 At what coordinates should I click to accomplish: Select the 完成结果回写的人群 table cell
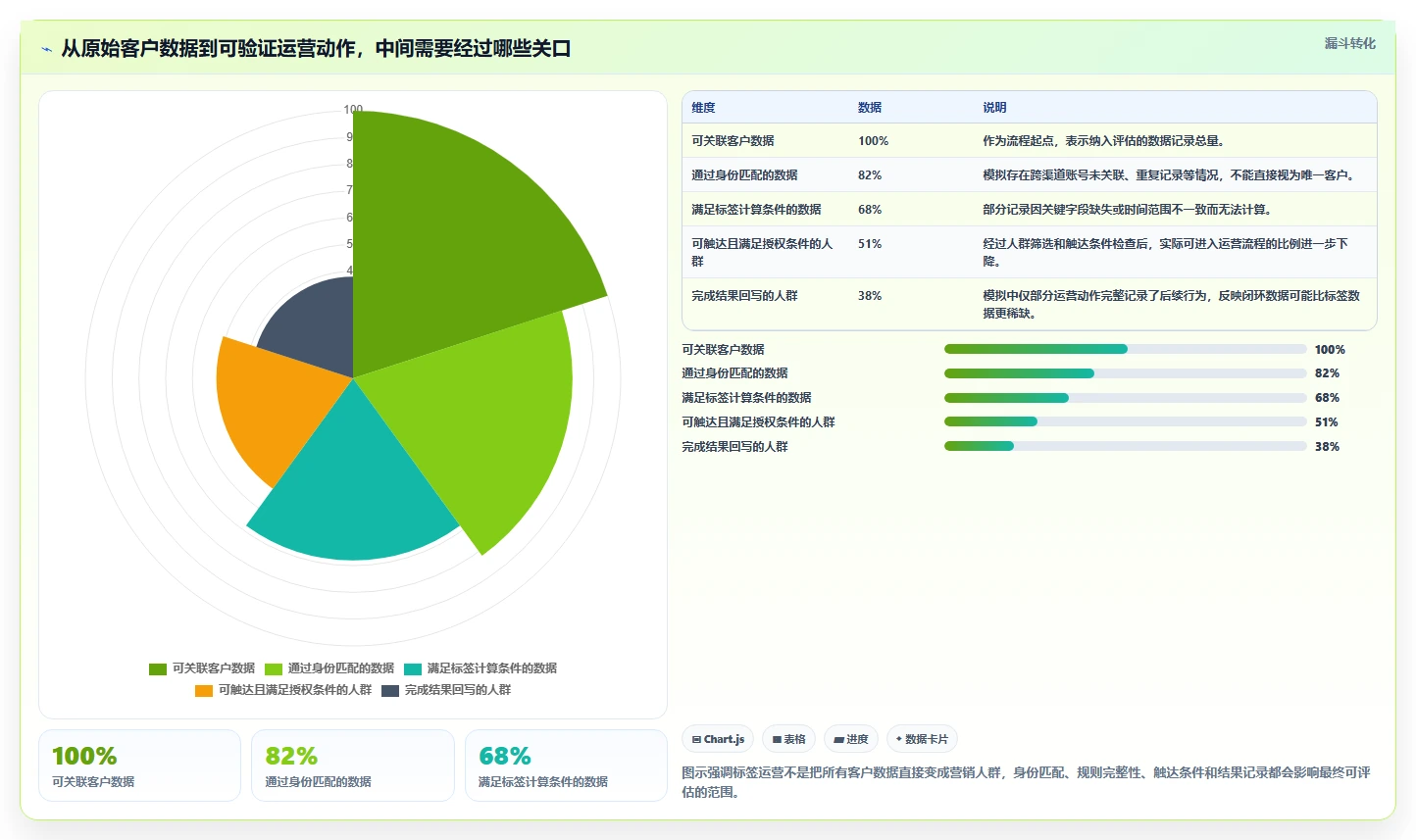[765, 304]
